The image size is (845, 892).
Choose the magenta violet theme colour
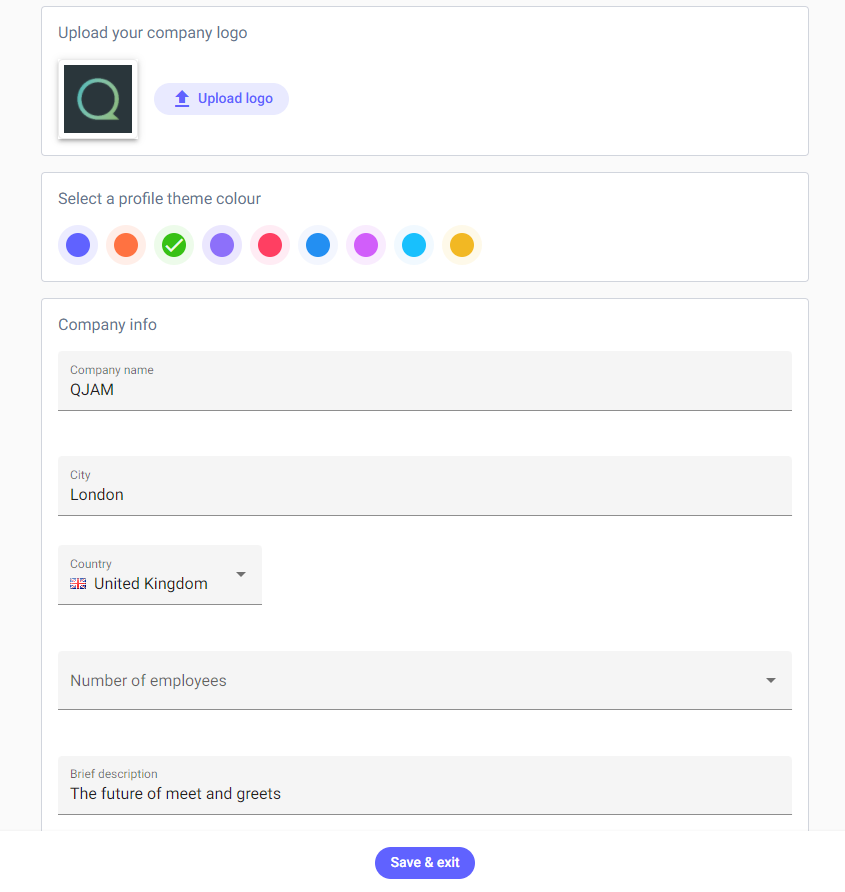pos(366,245)
